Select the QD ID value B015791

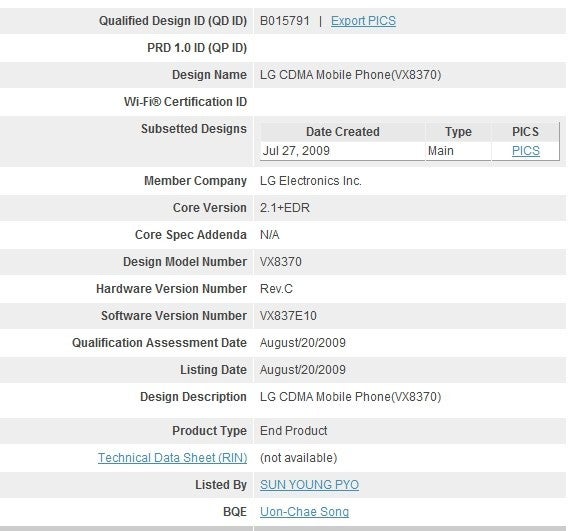285,21
